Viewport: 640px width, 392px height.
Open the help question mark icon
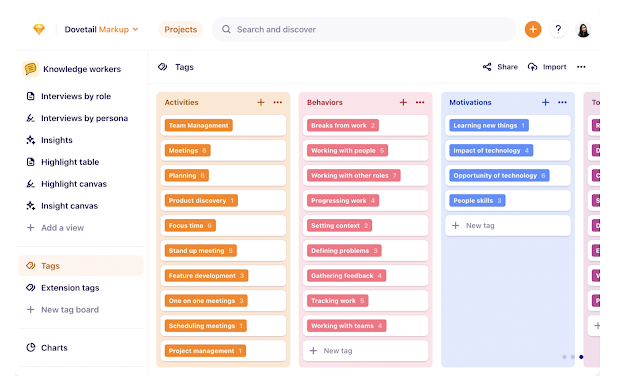(558, 29)
